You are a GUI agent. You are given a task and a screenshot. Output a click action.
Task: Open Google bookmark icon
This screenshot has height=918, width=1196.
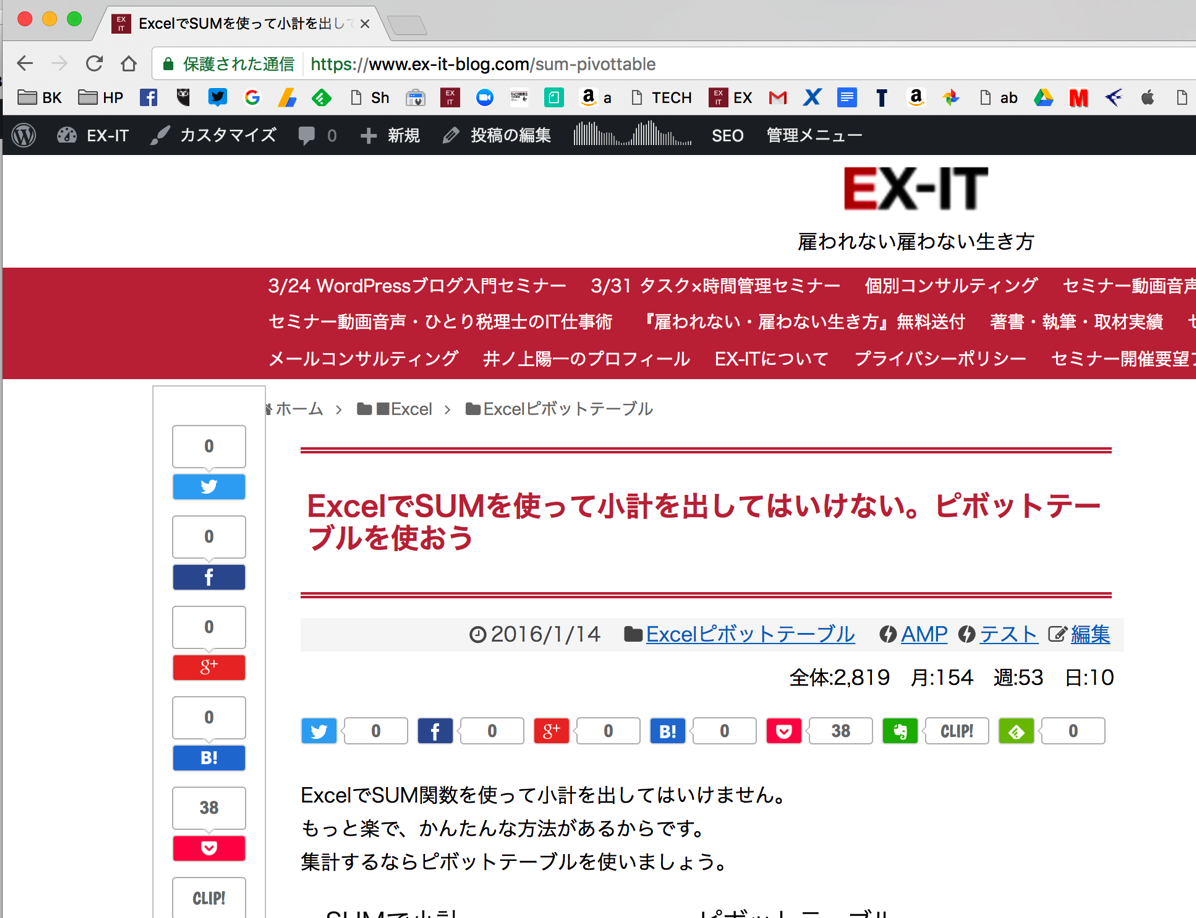tap(252, 98)
